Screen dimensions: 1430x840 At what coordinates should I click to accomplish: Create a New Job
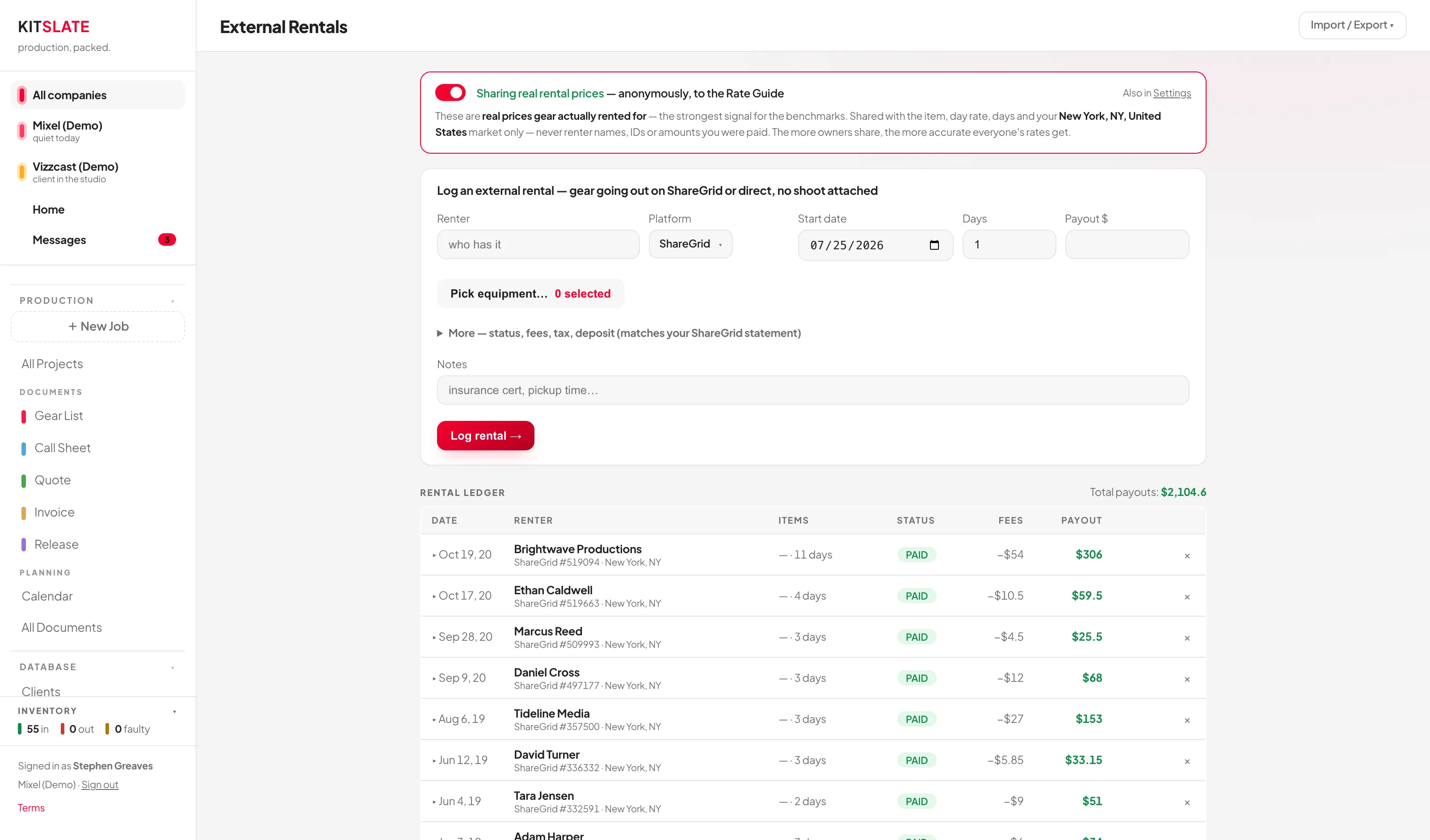[x=97, y=326]
